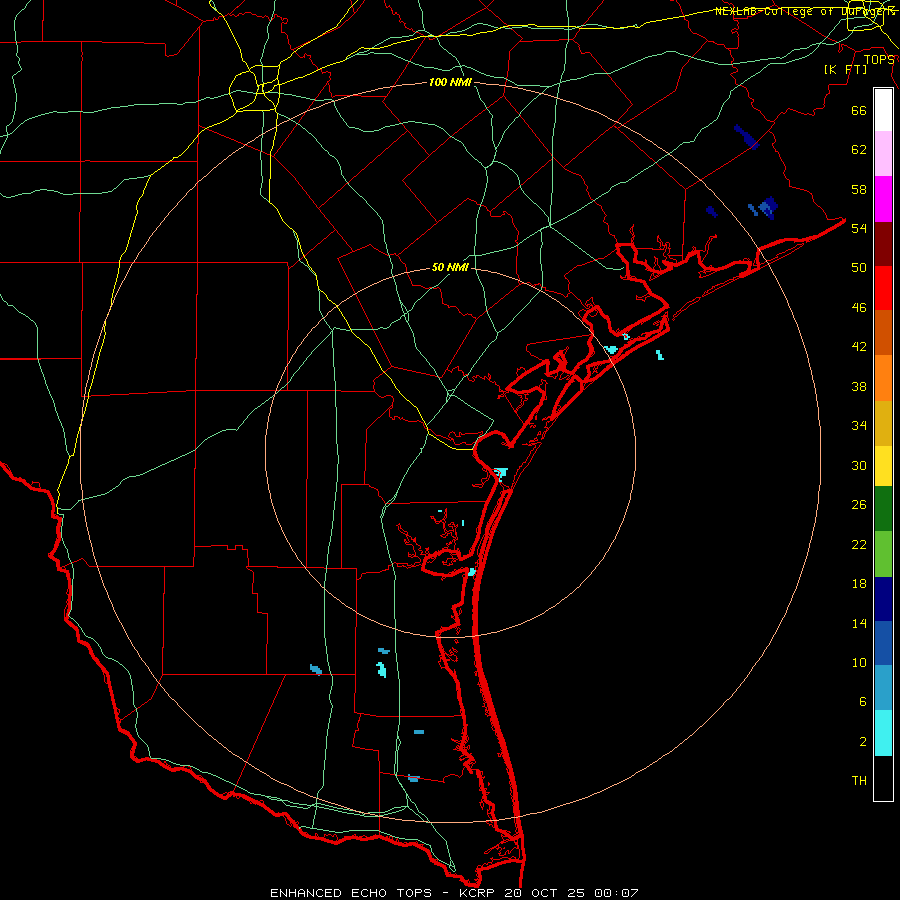Screen dimensions: 900x900
Task: Click the '50 NMI' range ring label
Action: pyautogui.click(x=450, y=267)
